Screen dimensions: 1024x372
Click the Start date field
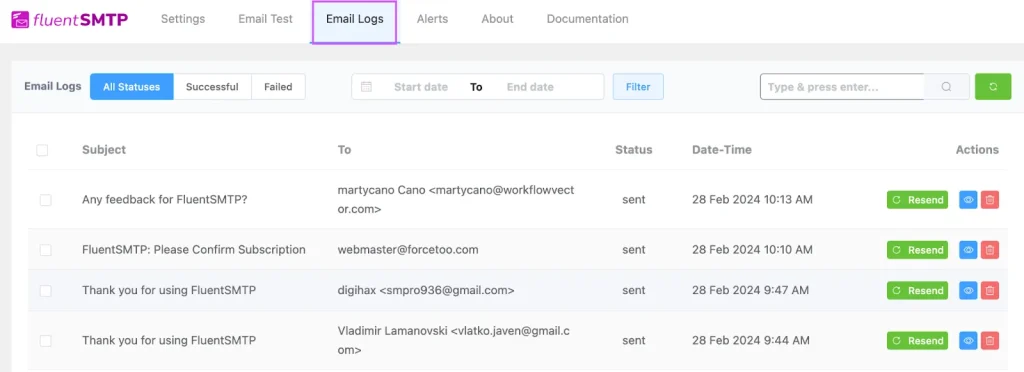pos(421,87)
